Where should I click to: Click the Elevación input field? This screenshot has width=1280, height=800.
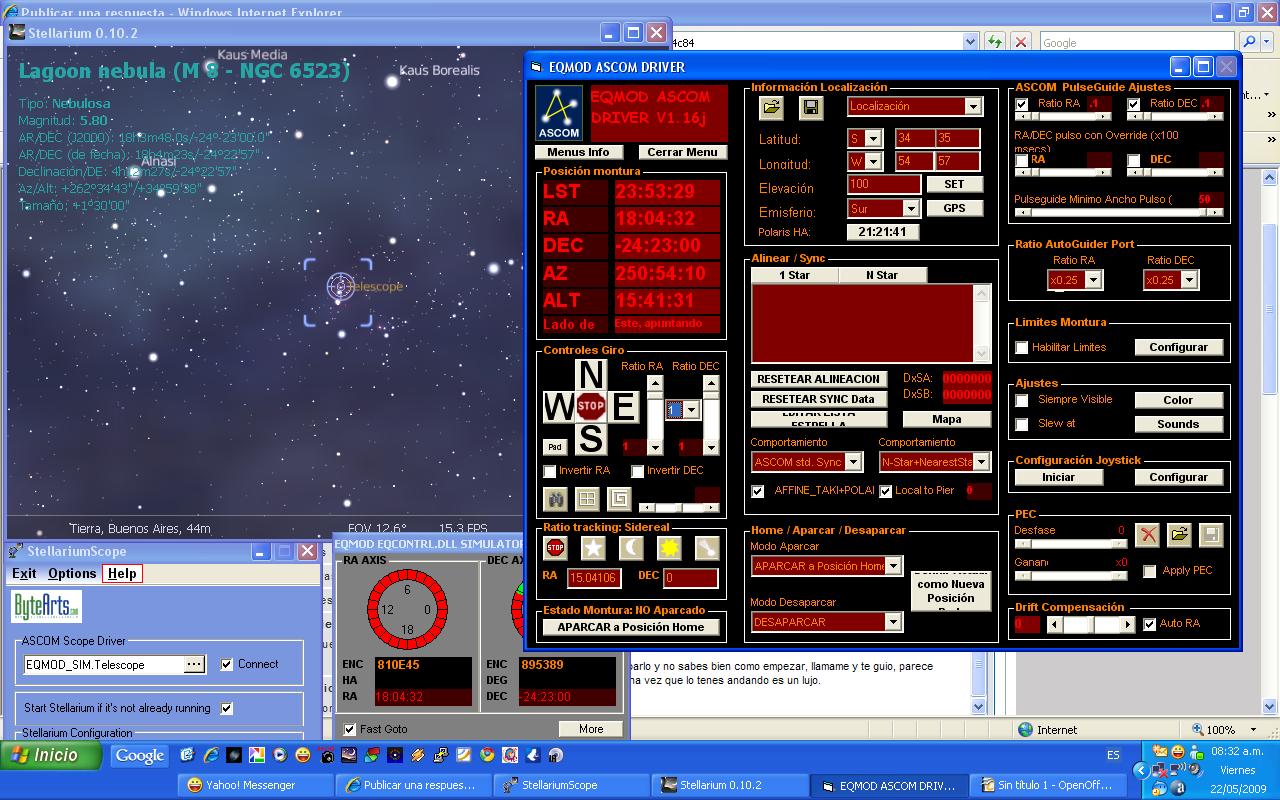883,184
